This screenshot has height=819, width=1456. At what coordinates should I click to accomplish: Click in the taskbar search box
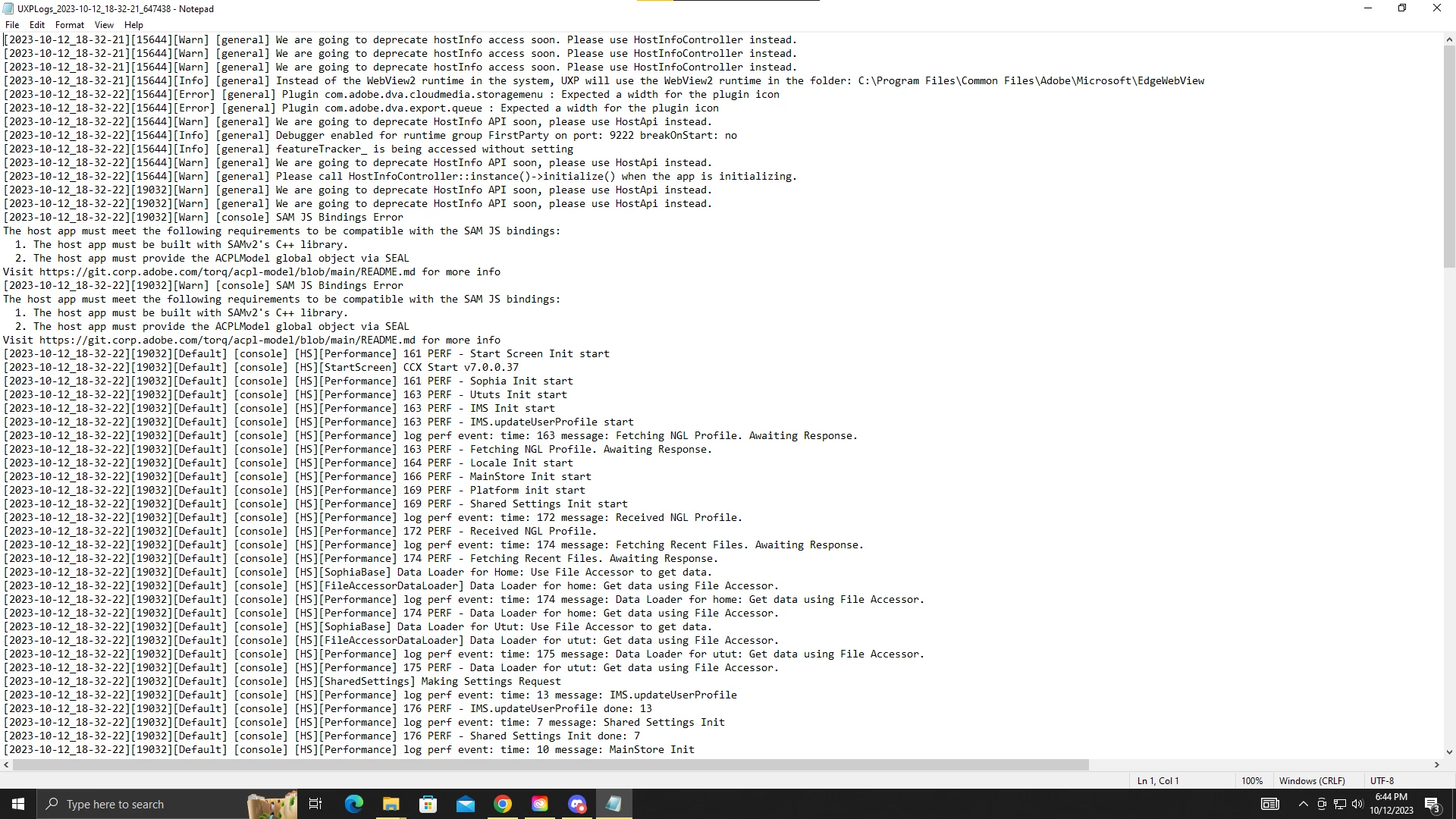point(144,804)
